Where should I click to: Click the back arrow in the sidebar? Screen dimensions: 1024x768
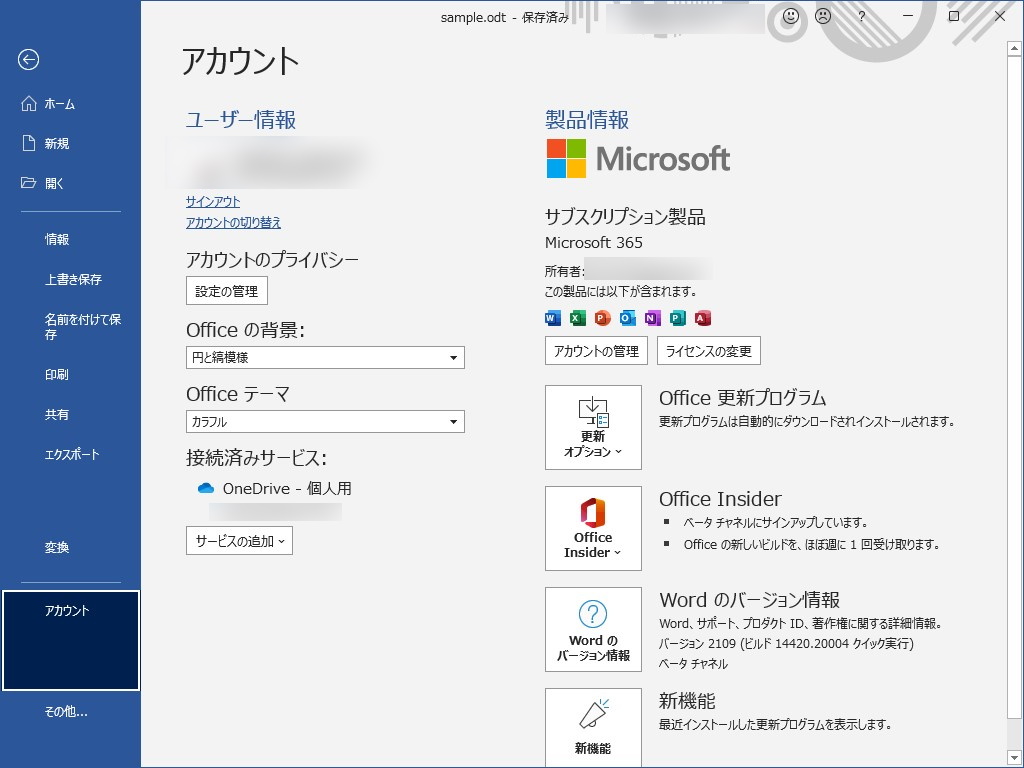[x=30, y=60]
